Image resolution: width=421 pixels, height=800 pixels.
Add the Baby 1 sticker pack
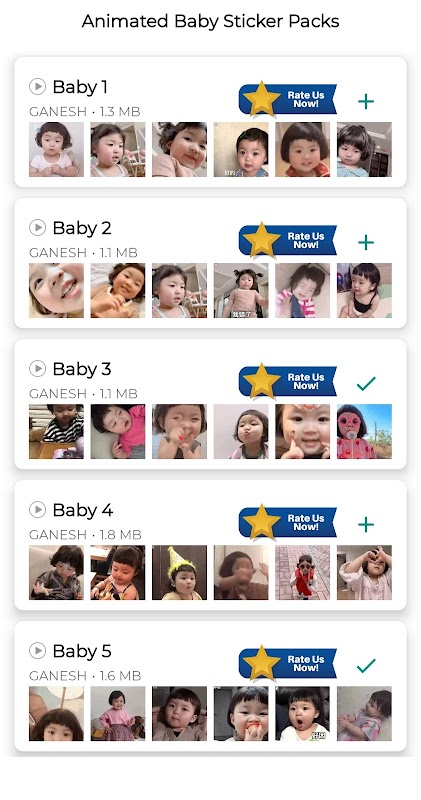pos(366,102)
